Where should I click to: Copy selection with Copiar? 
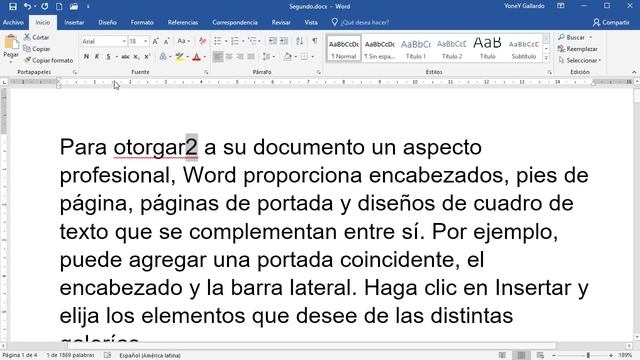[x=37, y=49]
